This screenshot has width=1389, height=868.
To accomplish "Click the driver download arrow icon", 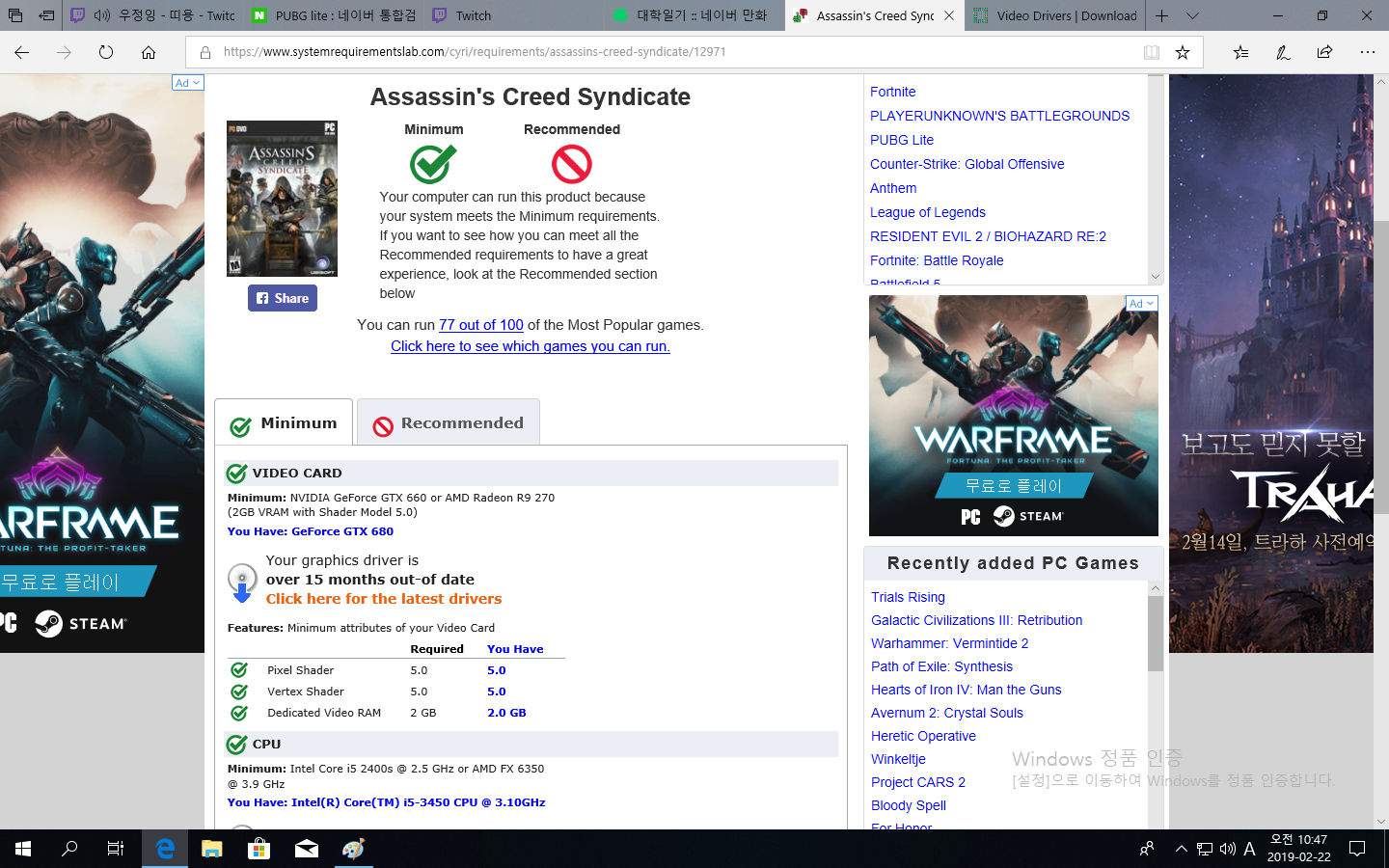I will [242, 582].
